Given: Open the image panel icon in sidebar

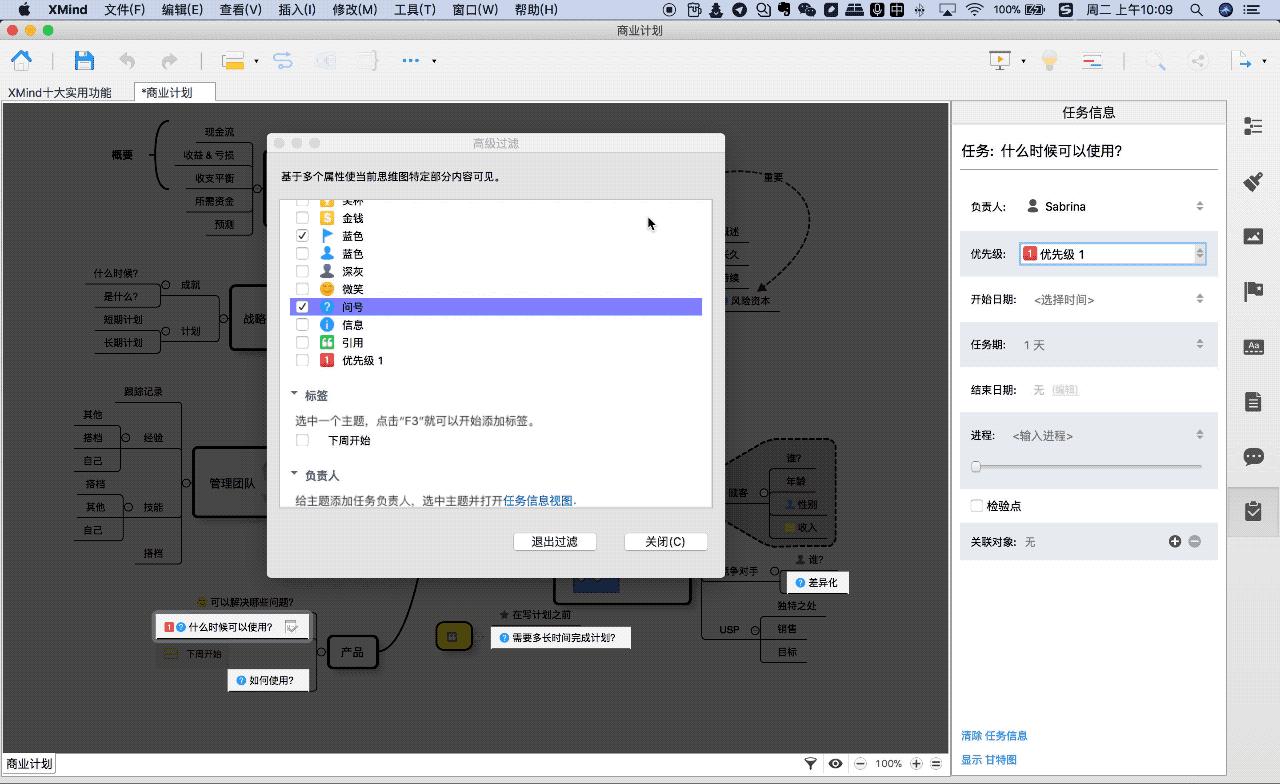Looking at the screenshot, I should (1252, 236).
